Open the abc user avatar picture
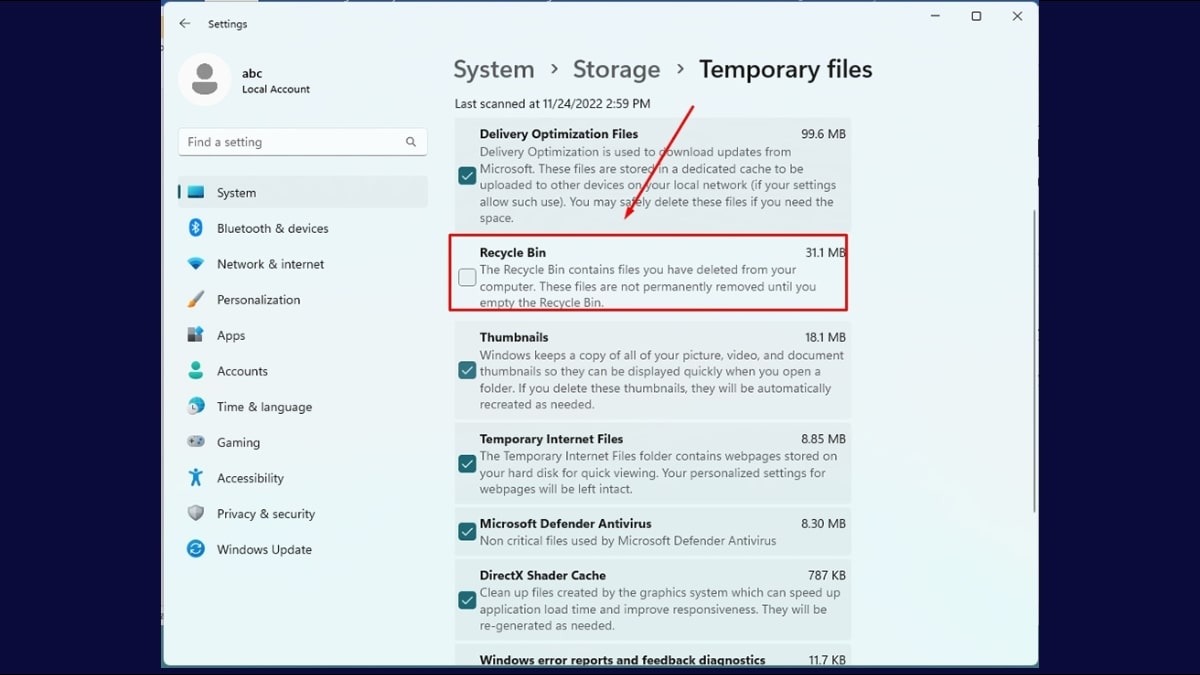Viewport: 1200px width, 675px height. [x=204, y=79]
